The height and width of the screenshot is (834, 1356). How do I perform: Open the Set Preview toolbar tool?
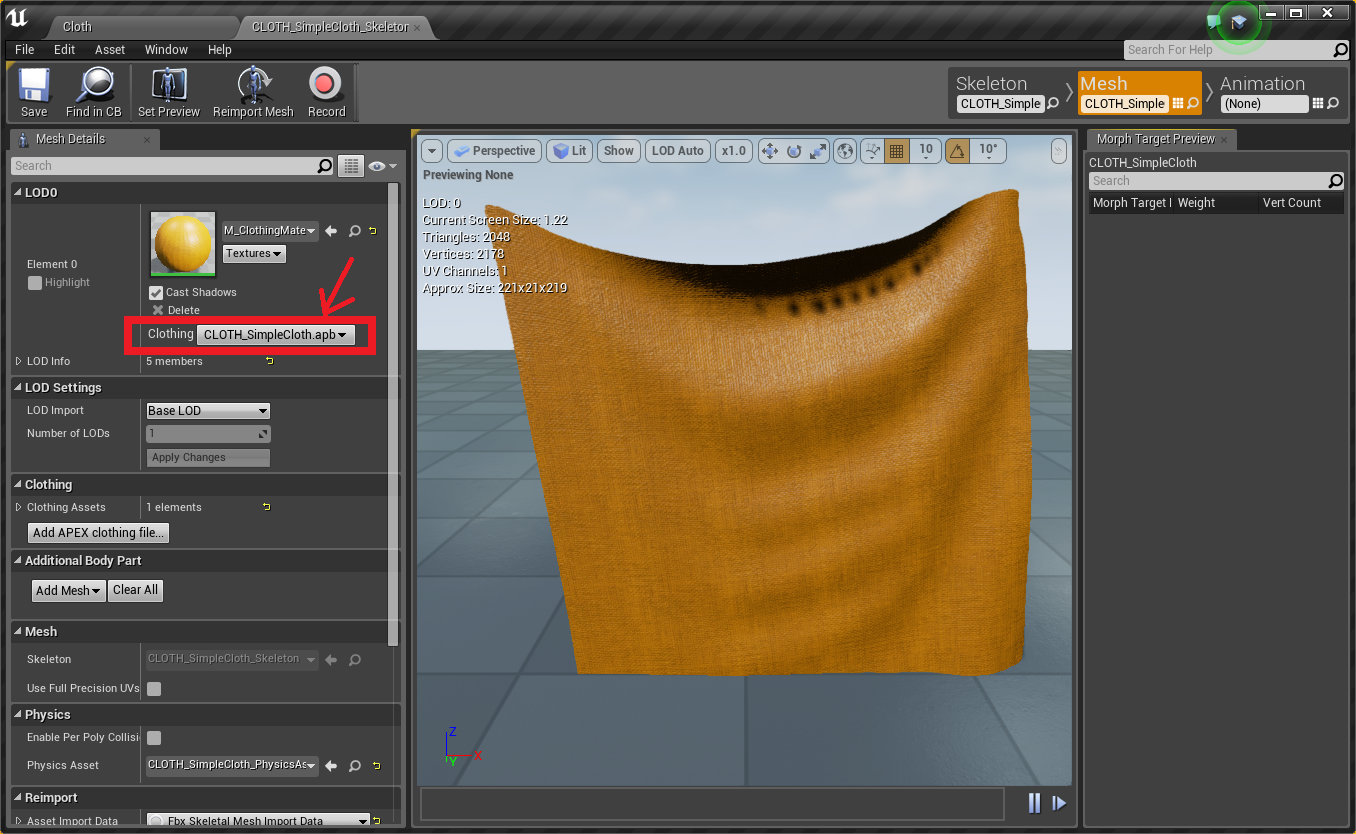169,93
